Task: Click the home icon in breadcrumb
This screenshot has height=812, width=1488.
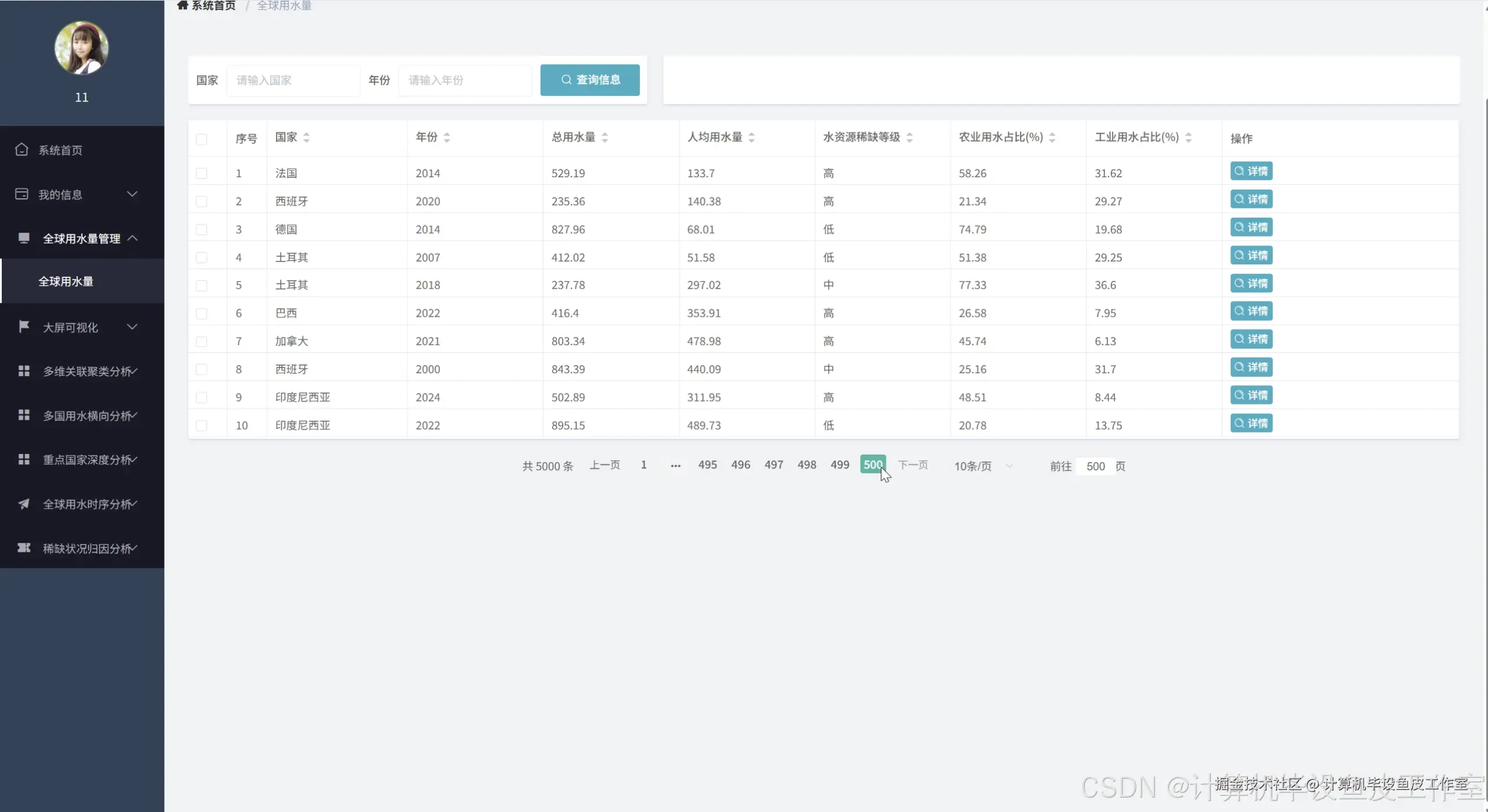Action: (183, 6)
